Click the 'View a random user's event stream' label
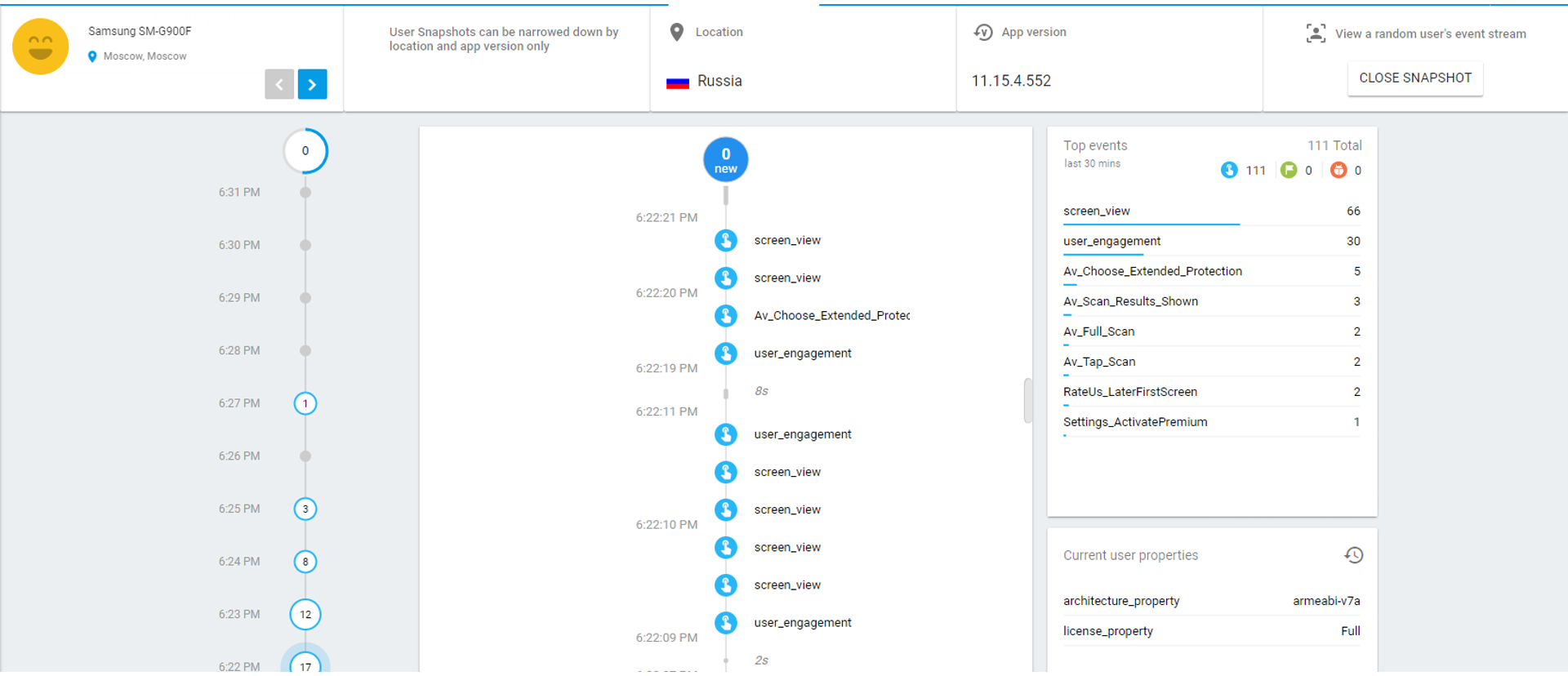The width and height of the screenshot is (1568, 676). click(1431, 33)
